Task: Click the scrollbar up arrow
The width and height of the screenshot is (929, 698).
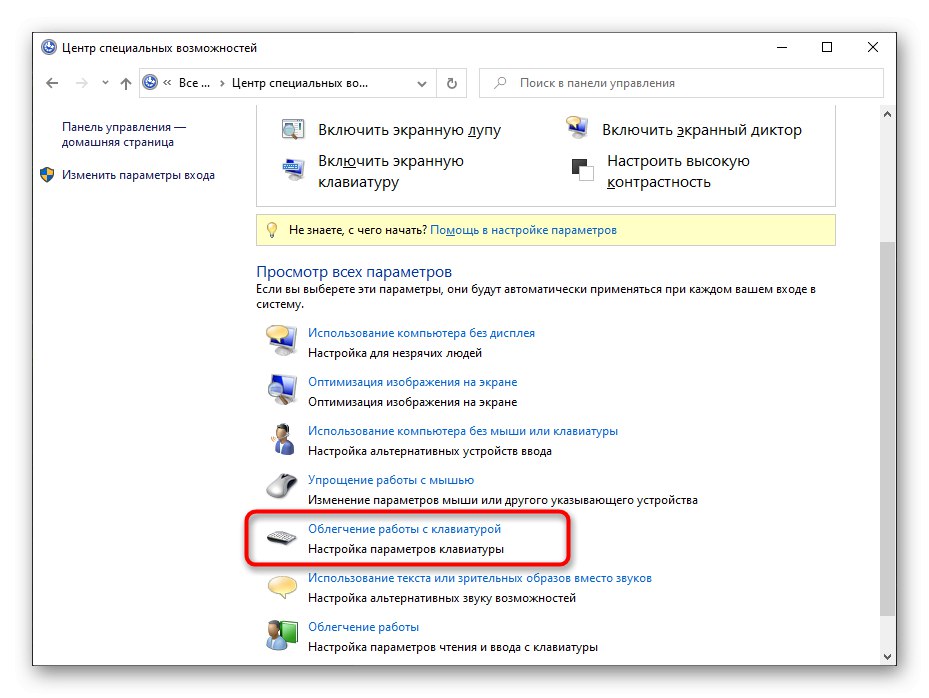Action: click(887, 114)
